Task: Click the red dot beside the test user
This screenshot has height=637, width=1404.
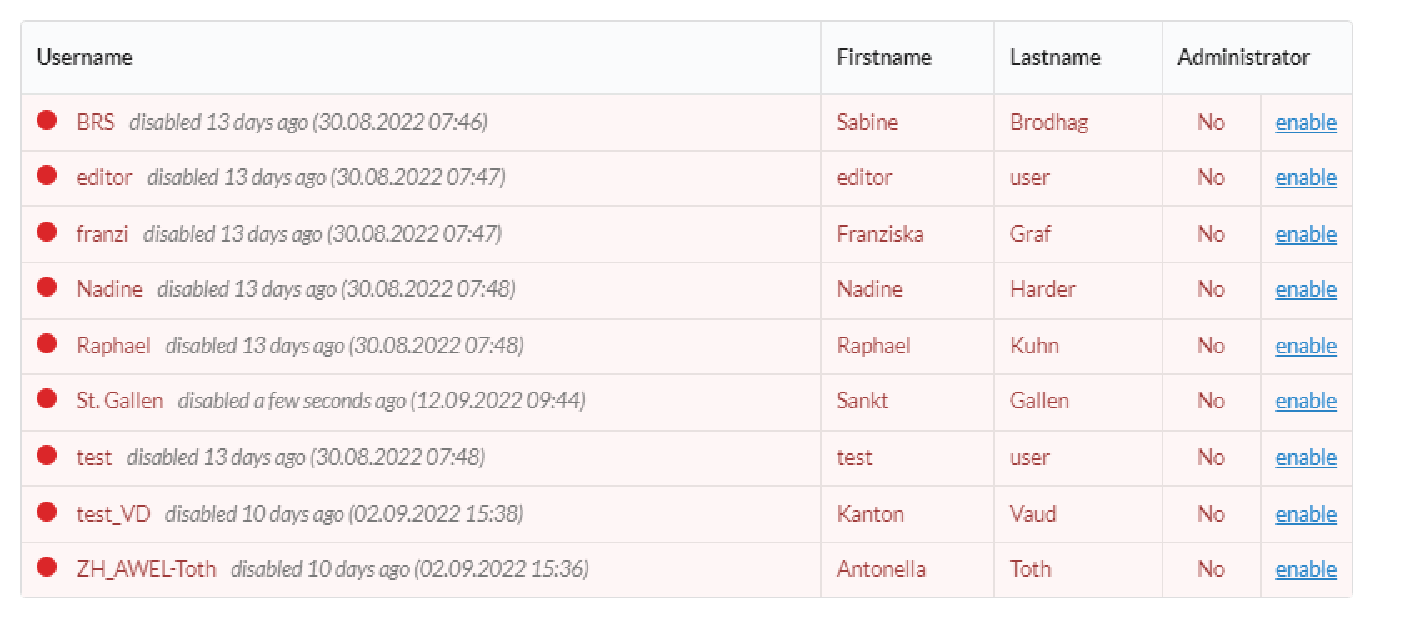Action: pos(46,456)
